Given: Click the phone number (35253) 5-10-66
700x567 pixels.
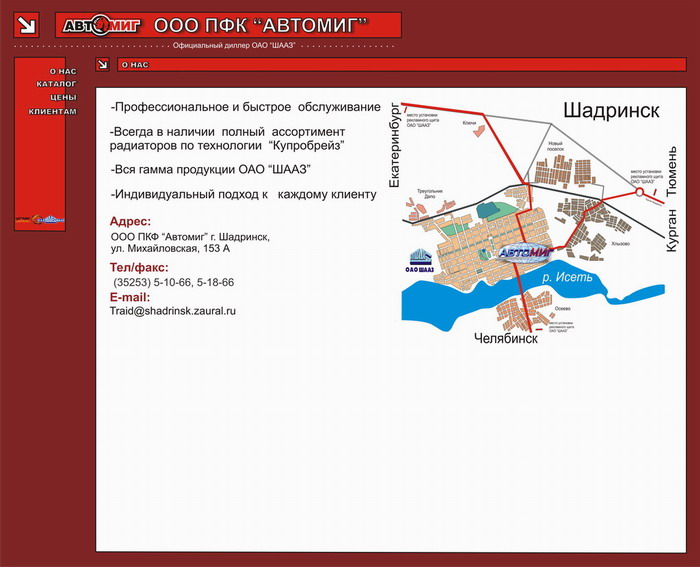Looking at the screenshot, I should (153, 282).
